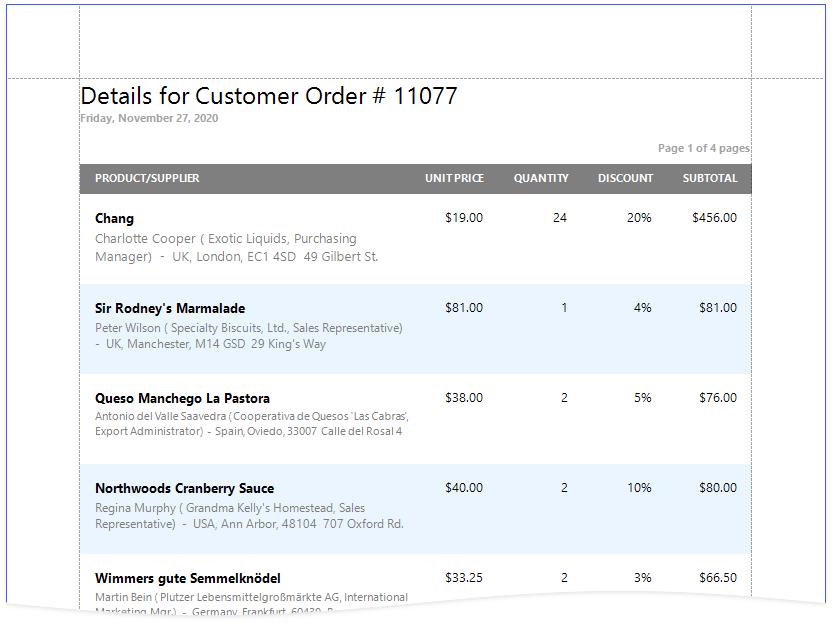This screenshot has height=624, width=832.
Task: Click the 'Chang' product name
Action: [x=114, y=218]
